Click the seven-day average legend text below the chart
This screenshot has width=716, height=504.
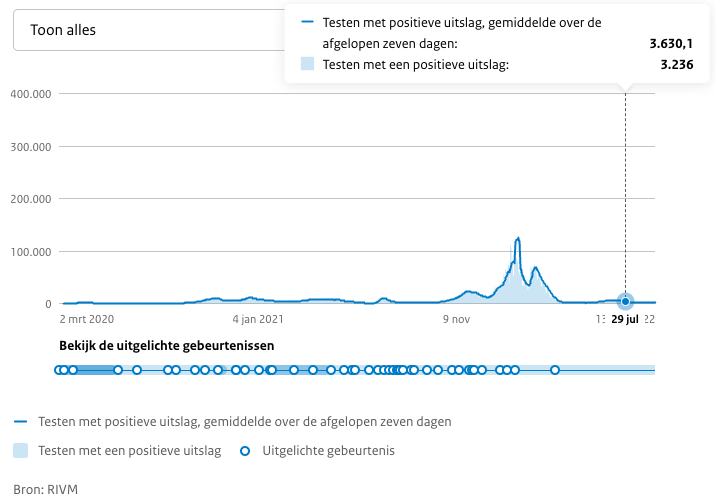[244, 421]
